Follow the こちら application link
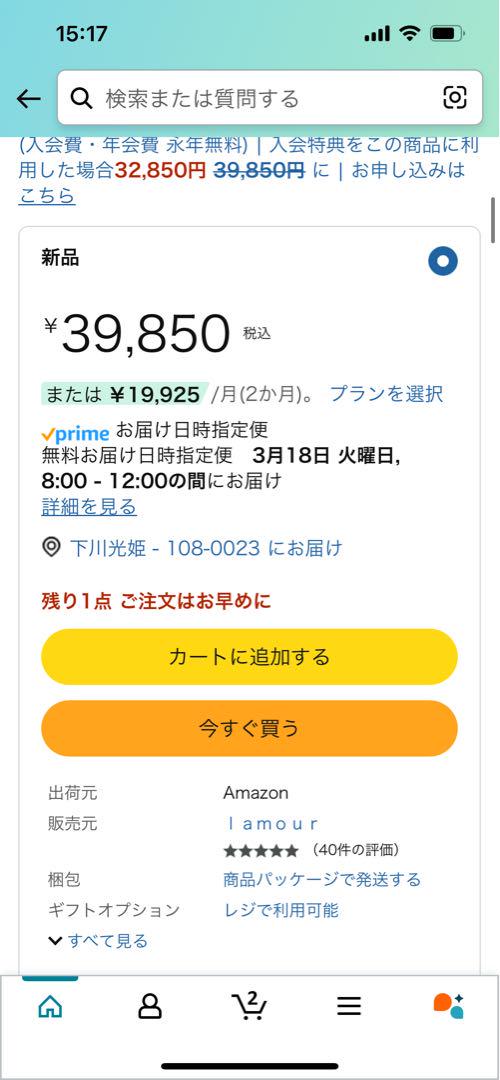This screenshot has height=1080, width=500. pyautogui.click(x=47, y=196)
